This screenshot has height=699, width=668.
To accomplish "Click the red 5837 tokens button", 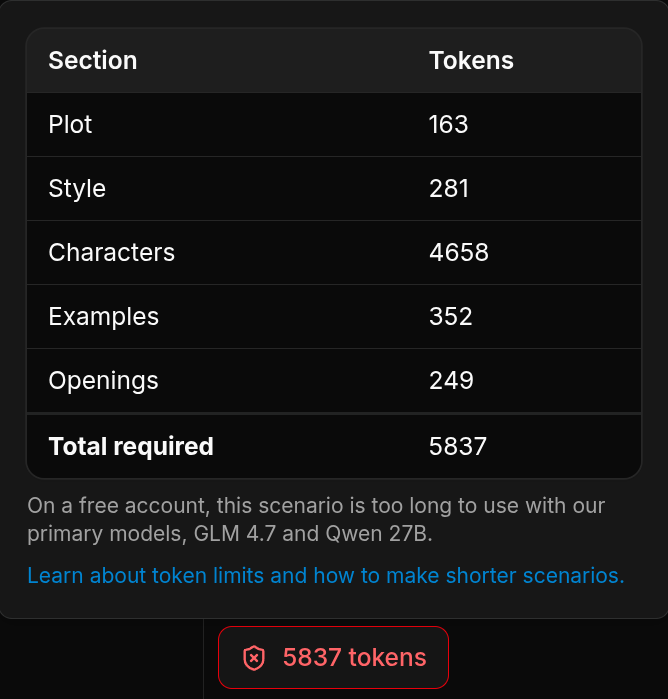I will 333,658.
